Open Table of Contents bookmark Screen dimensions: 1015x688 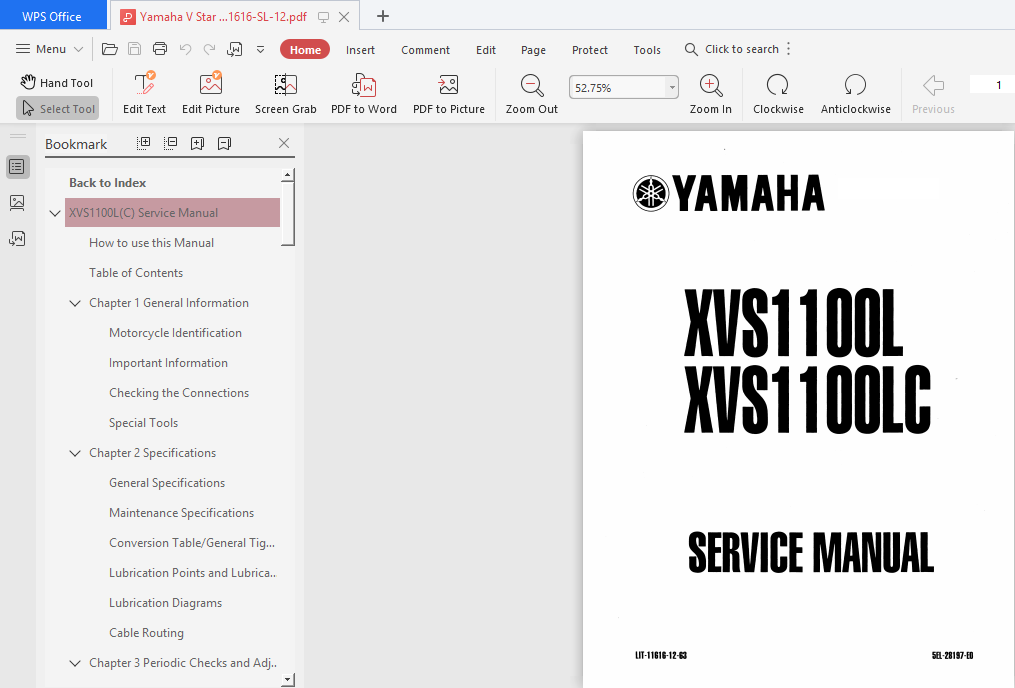(136, 272)
